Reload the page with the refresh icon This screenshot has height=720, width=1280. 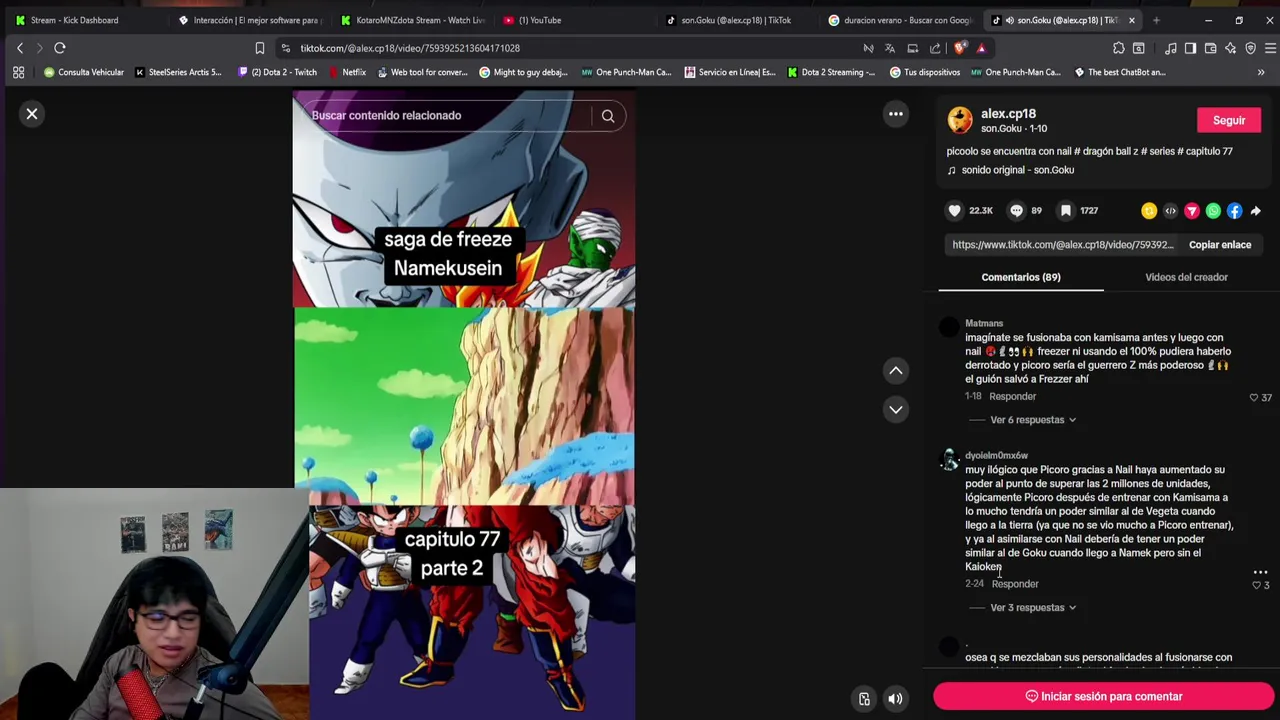point(60,48)
